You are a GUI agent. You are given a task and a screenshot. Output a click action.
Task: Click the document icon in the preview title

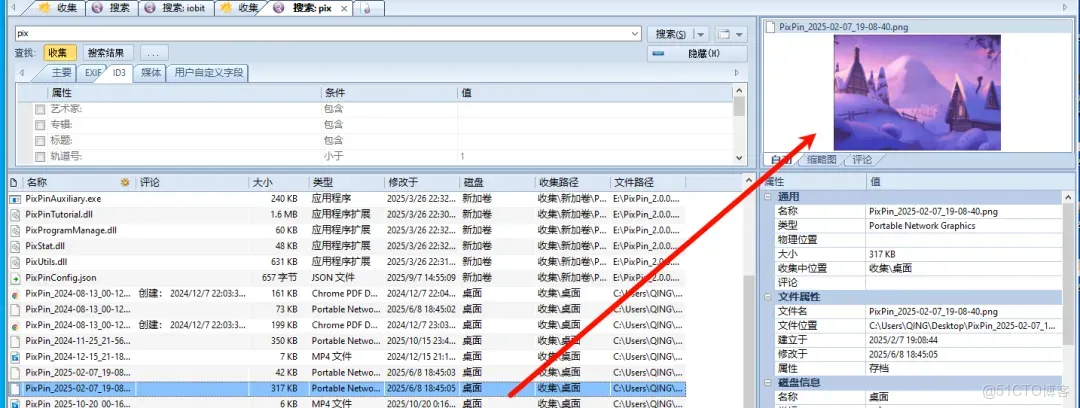[771, 28]
